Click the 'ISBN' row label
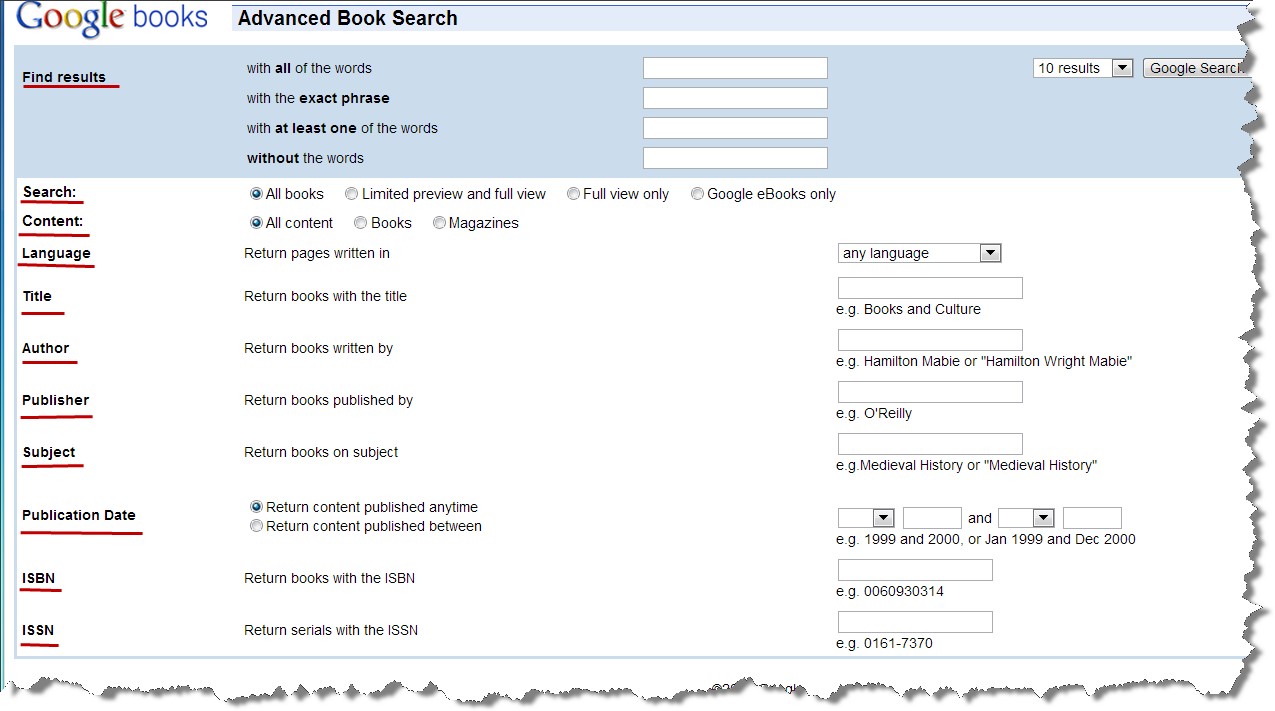 pos(39,578)
